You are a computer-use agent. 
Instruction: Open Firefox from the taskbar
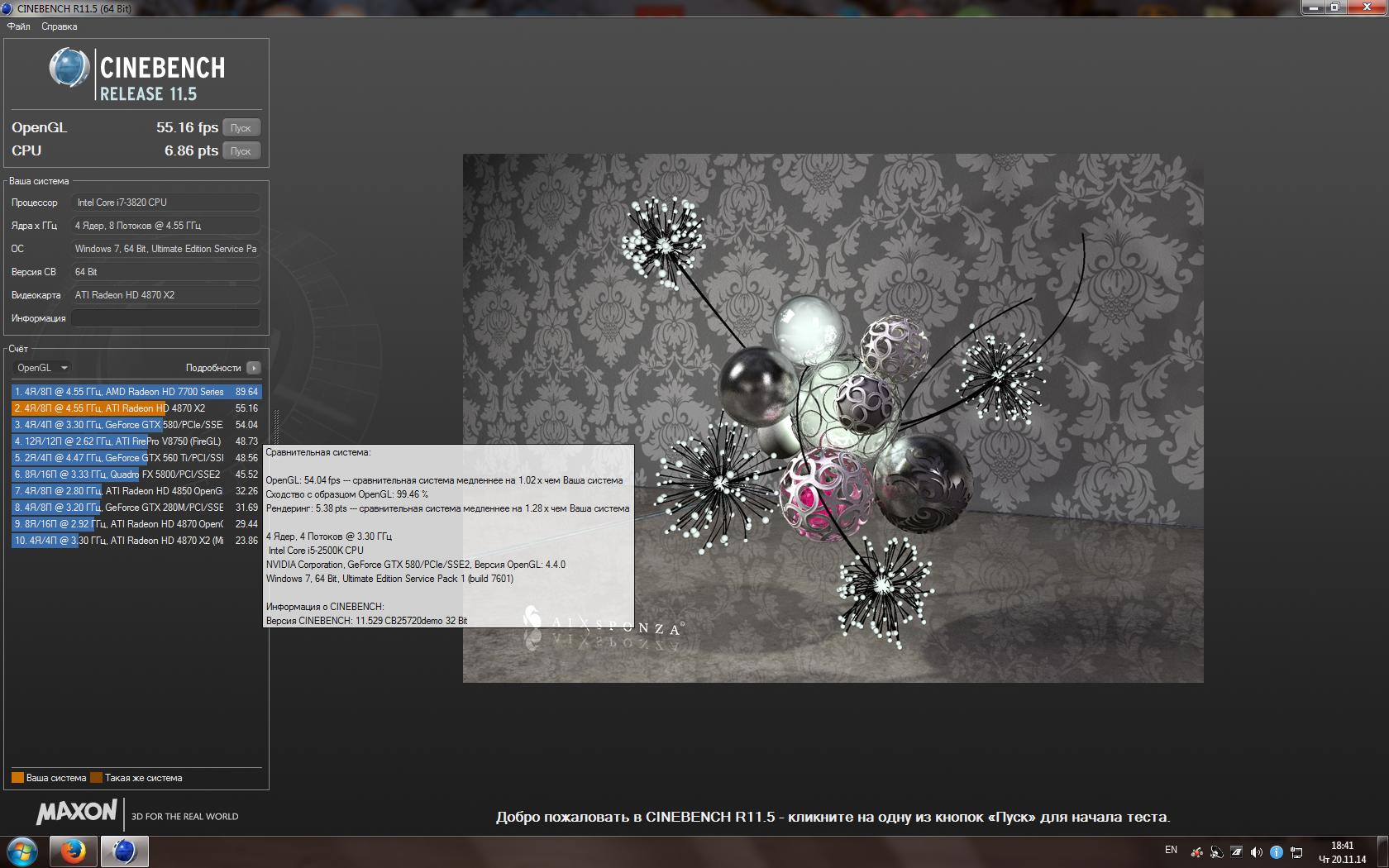73,851
